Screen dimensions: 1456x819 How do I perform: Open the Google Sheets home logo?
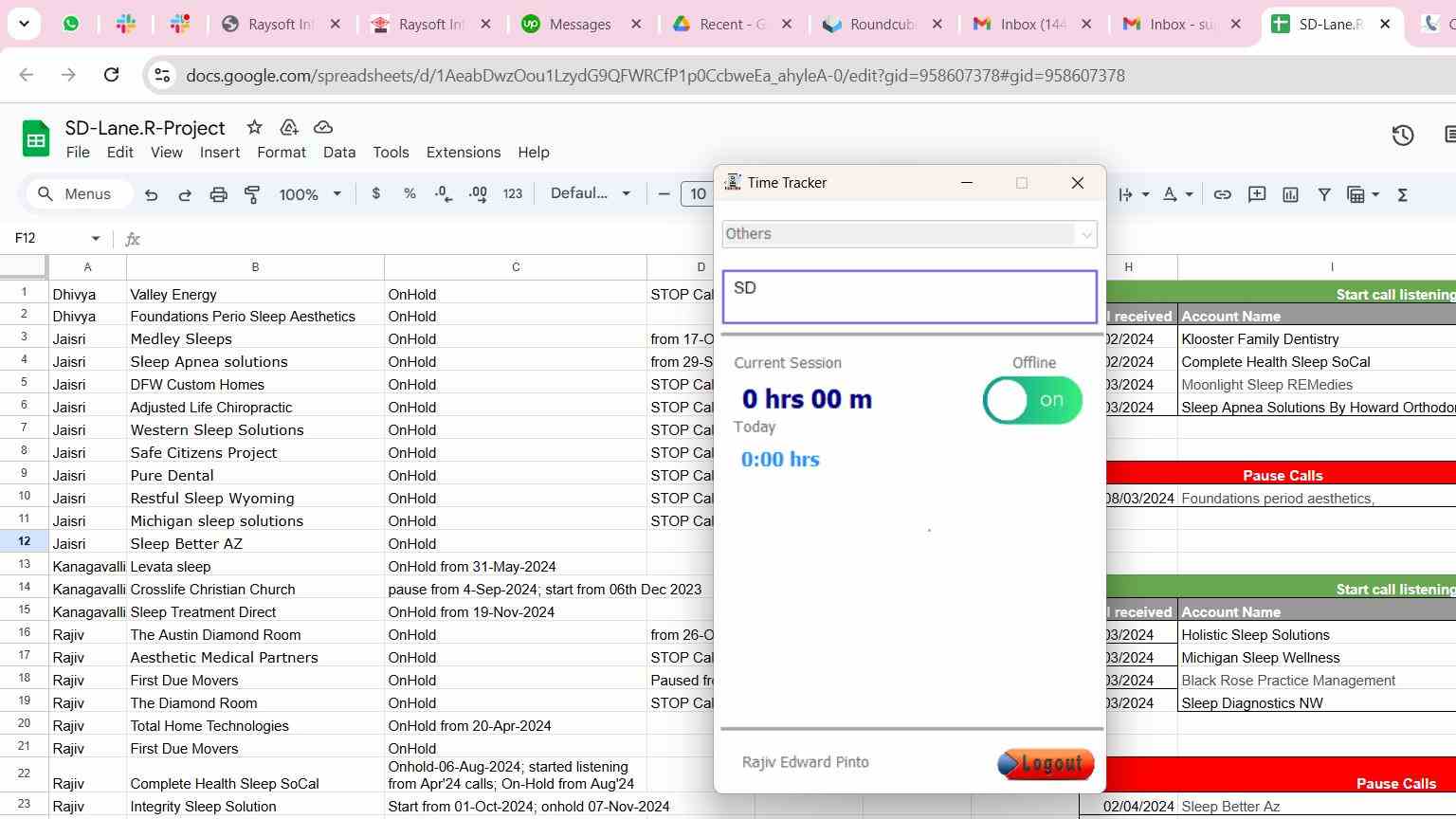coord(36,138)
